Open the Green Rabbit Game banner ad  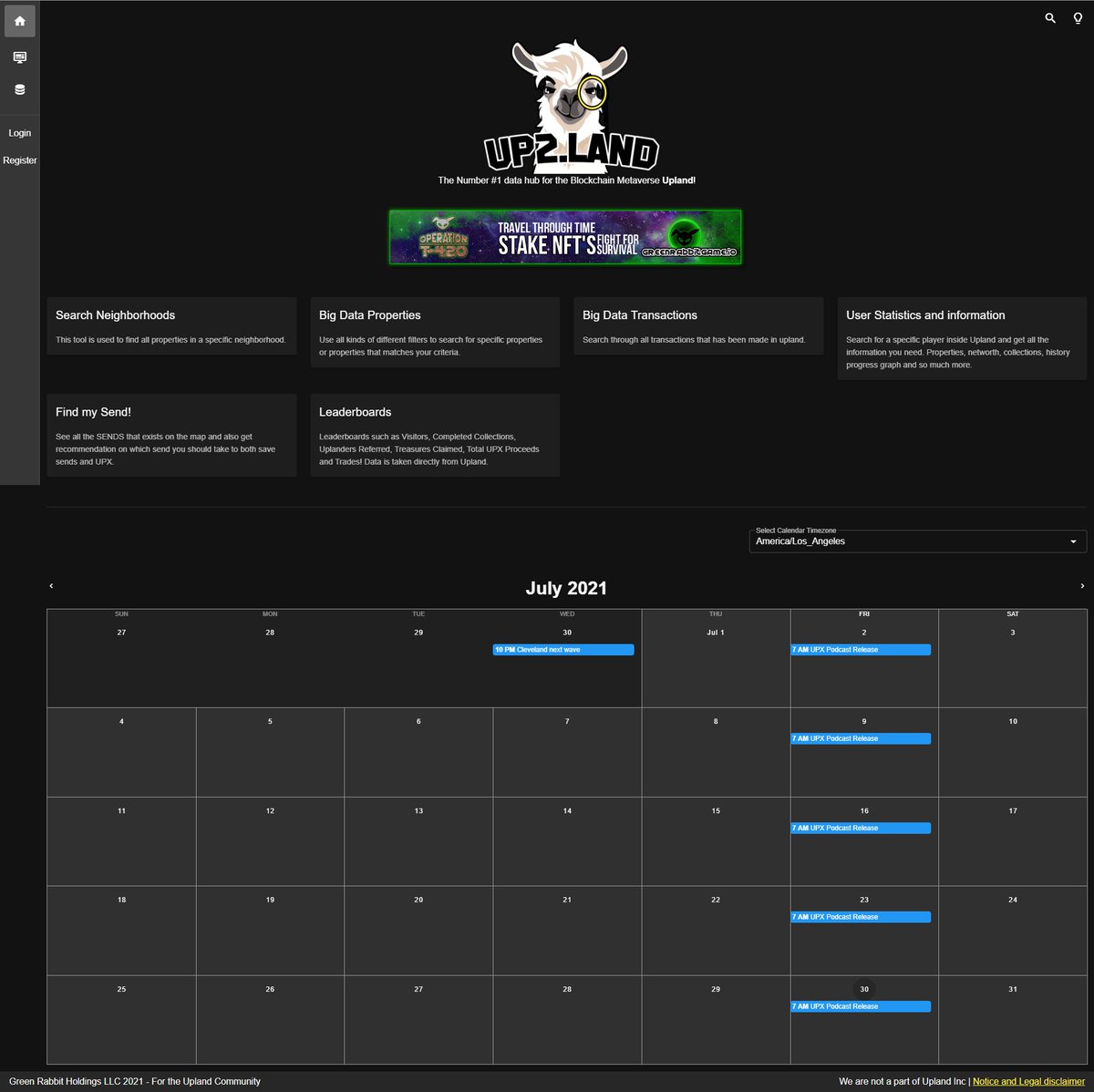pyautogui.click(x=565, y=237)
